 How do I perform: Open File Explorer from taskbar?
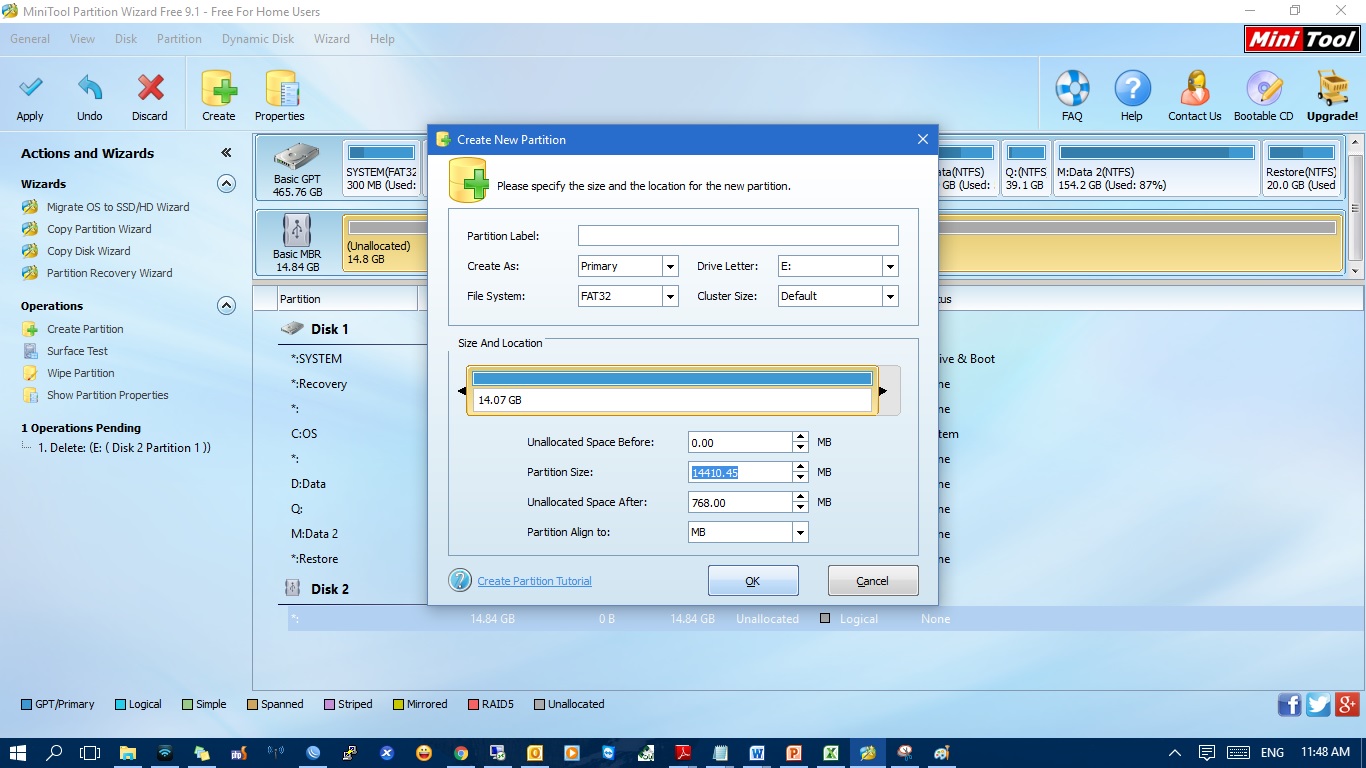pyautogui.click(x=128, y=752)
